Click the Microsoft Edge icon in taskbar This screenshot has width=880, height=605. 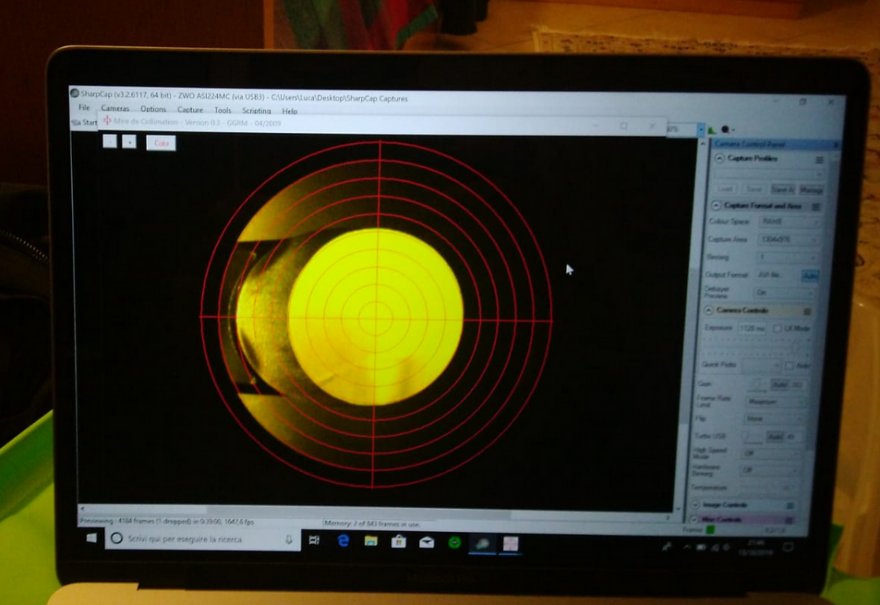pyautogui.click(x=343, y=541)
